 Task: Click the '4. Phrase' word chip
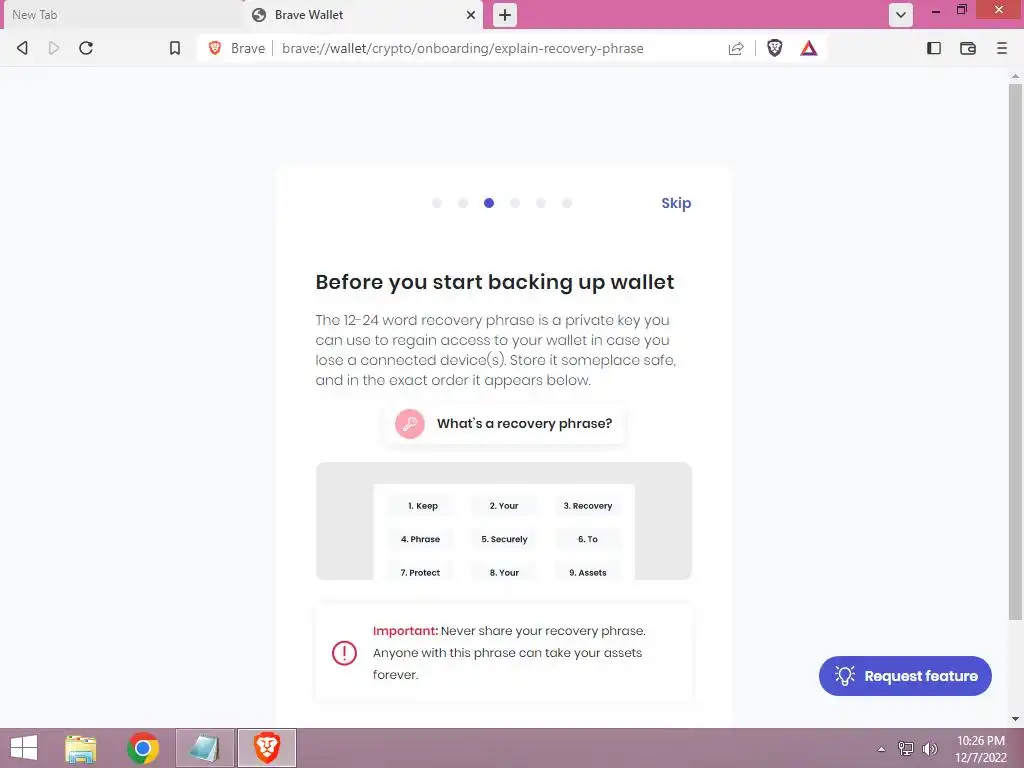pos(420,539)
